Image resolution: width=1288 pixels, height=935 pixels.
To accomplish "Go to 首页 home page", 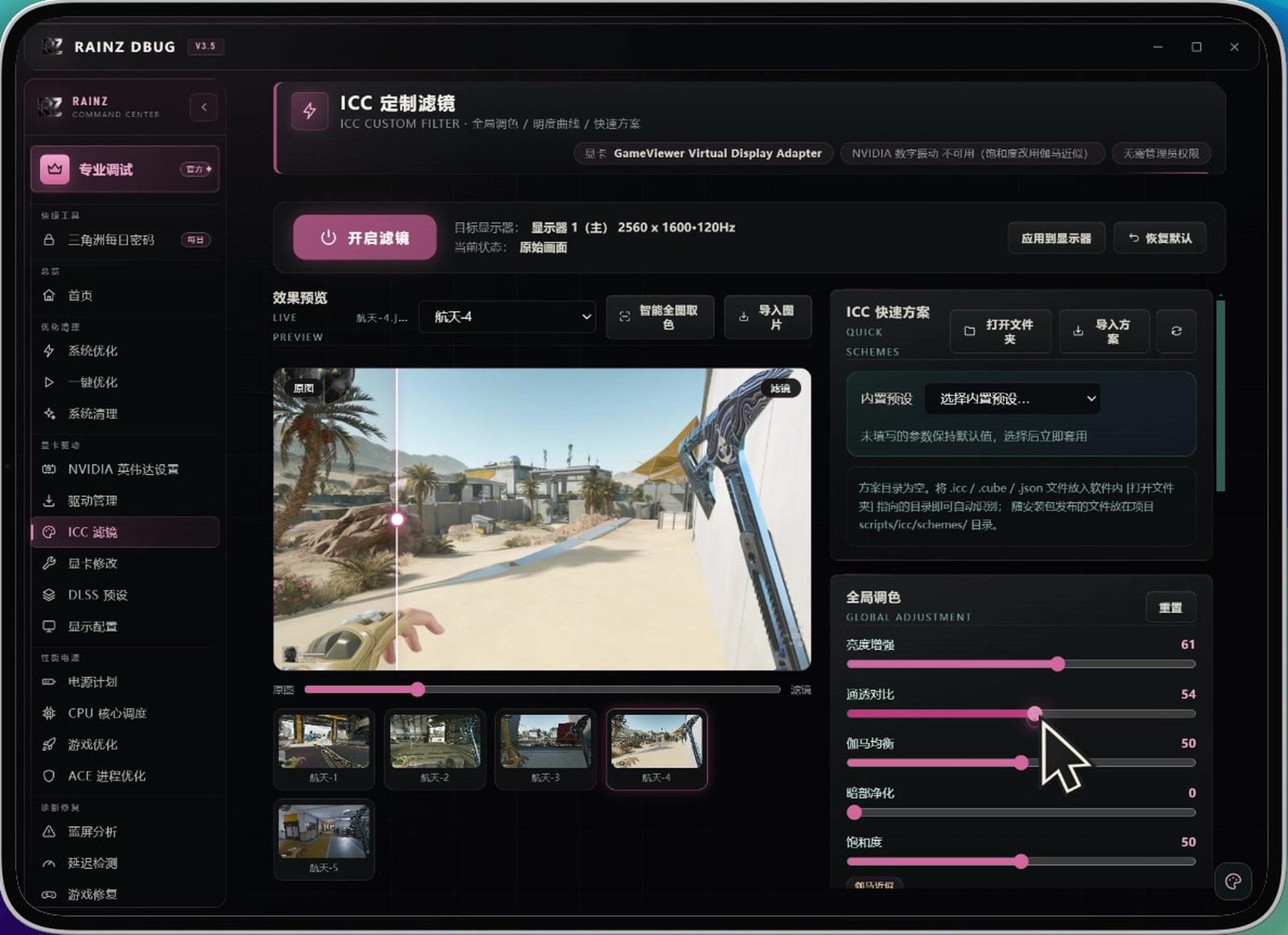I will [x=125, y=296].
